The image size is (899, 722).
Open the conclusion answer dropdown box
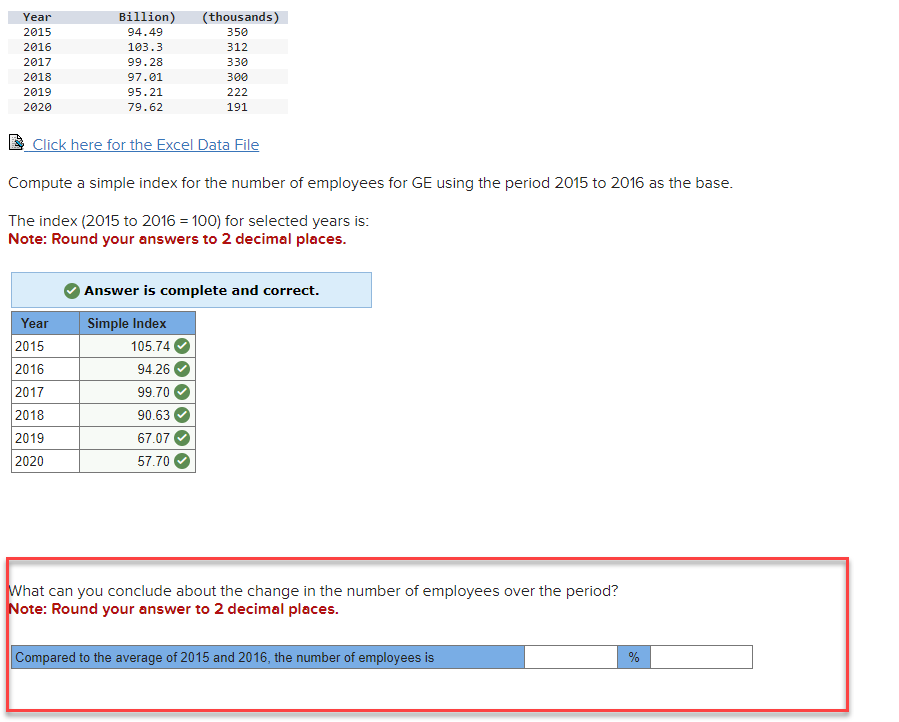click(700, 656)
